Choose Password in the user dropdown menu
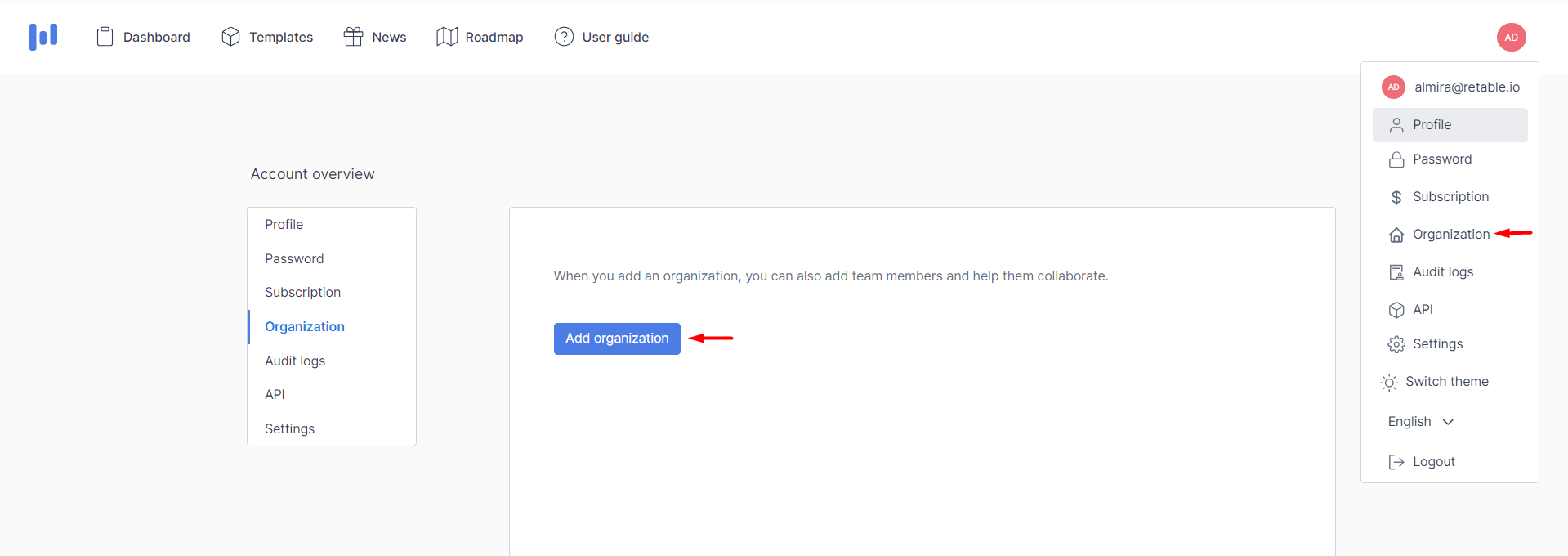The height and width of the screenshot is (556, 1568). pyautogui.click(x=1441, y=159)
